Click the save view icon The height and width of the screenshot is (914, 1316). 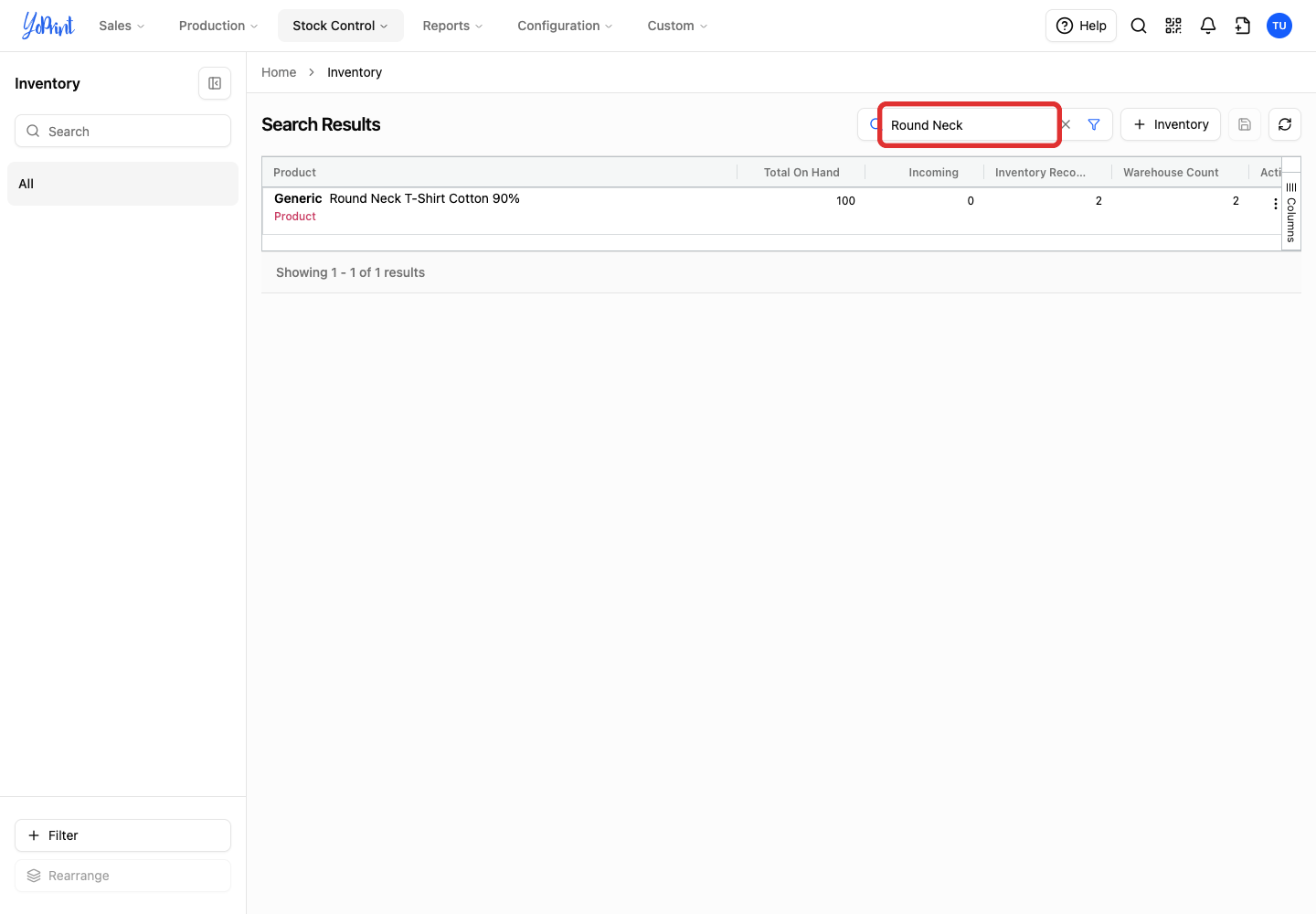coord(1245,124)
